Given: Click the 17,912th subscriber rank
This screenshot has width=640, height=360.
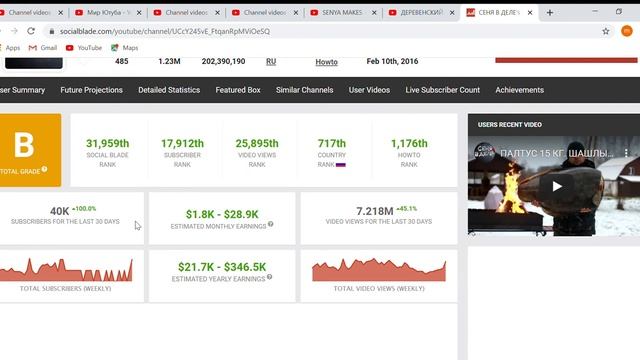Looking at the screenshot, I should tap(182, 144).
